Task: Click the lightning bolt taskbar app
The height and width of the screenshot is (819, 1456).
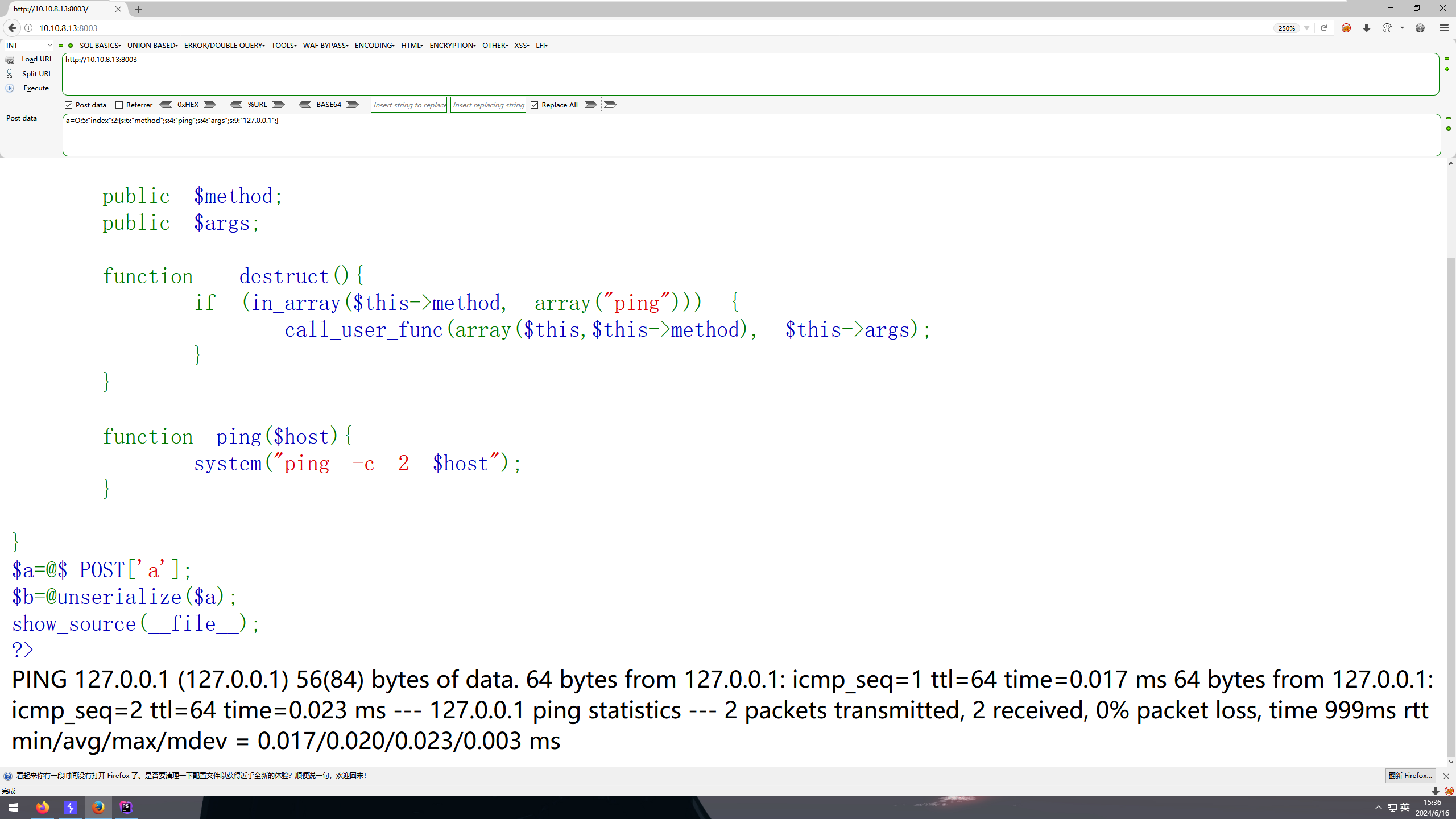Action: [x=71, y=808]
